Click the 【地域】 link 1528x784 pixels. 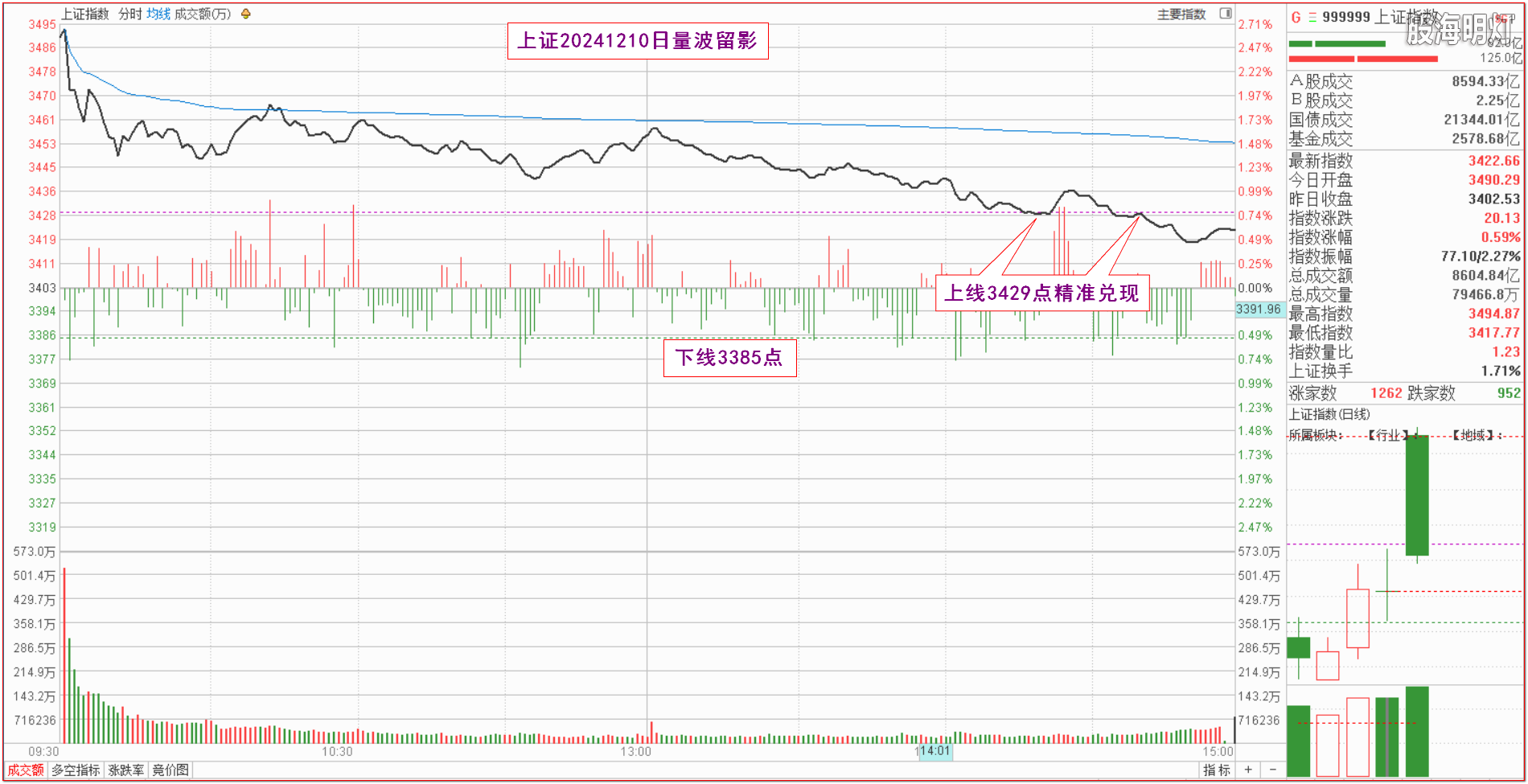tap(1473, 435)
